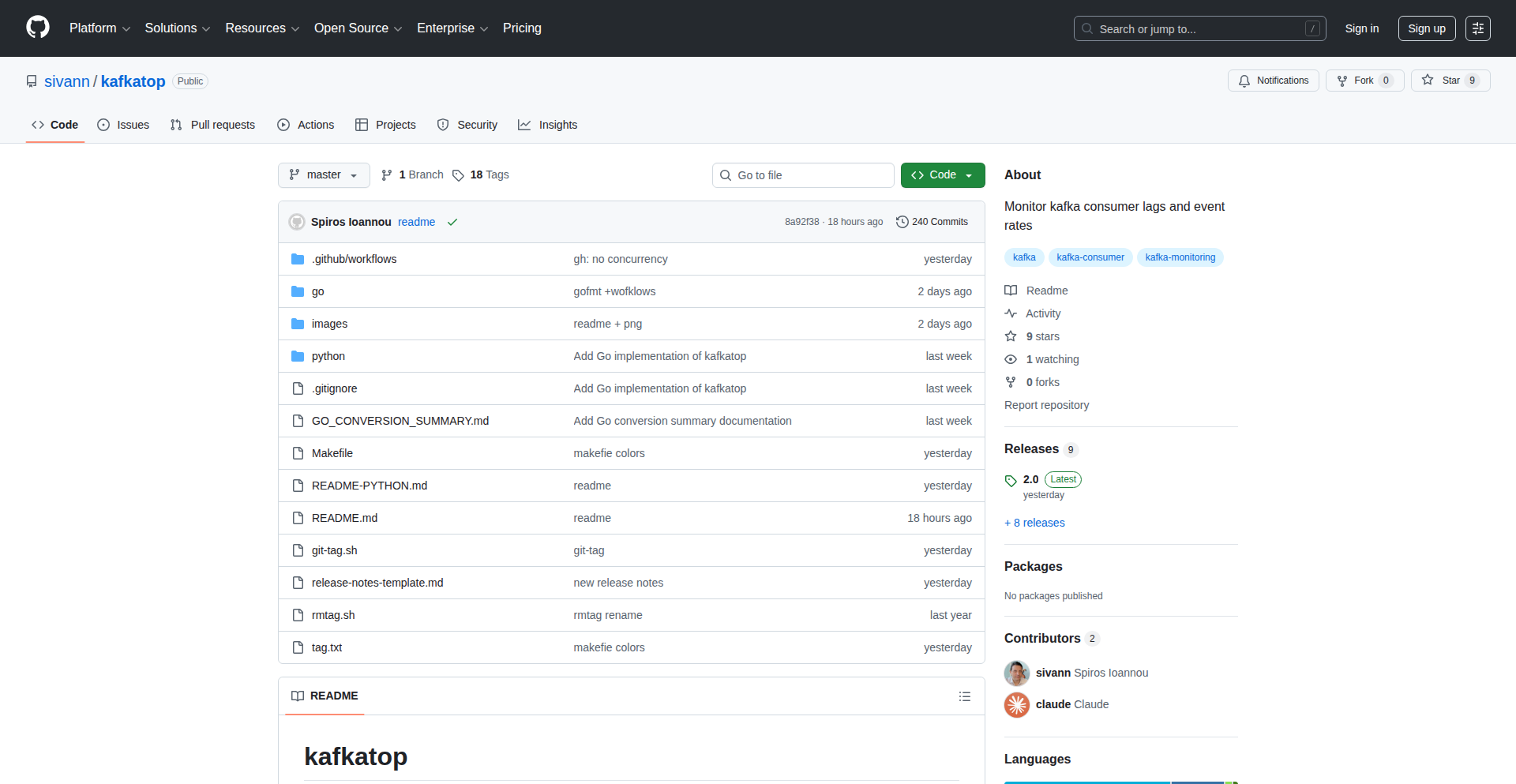Click the Languages color bar
Image resolution: width=1516 pixels, height=784 pixels.
click(1120, 782)
